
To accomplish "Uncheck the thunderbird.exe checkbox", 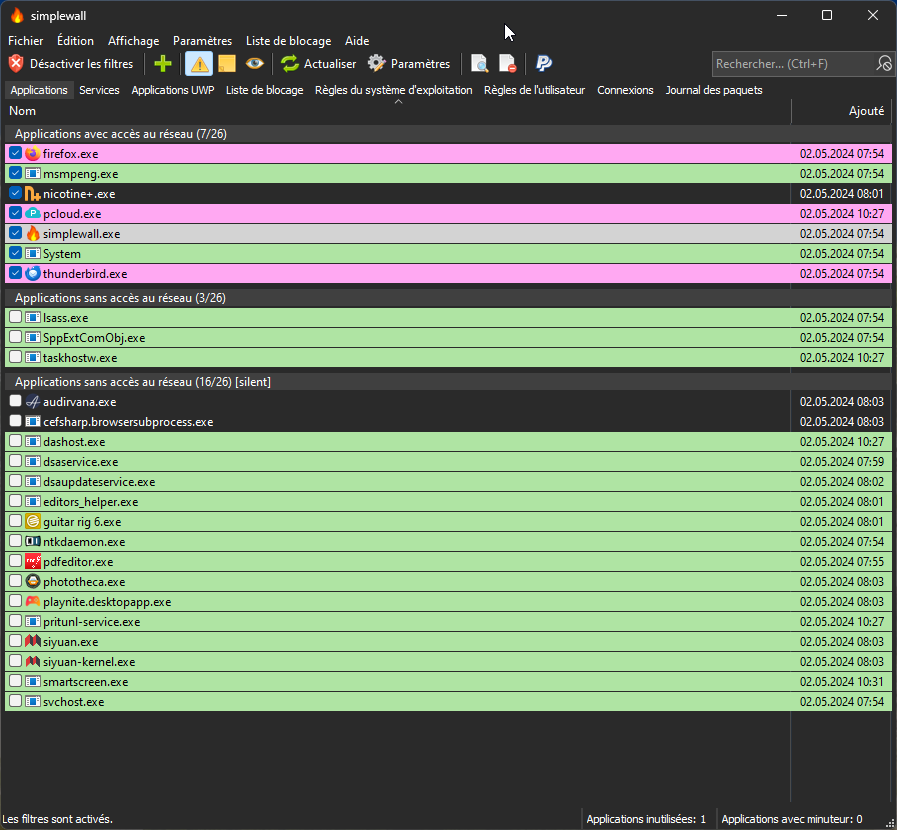I will 15,273.
